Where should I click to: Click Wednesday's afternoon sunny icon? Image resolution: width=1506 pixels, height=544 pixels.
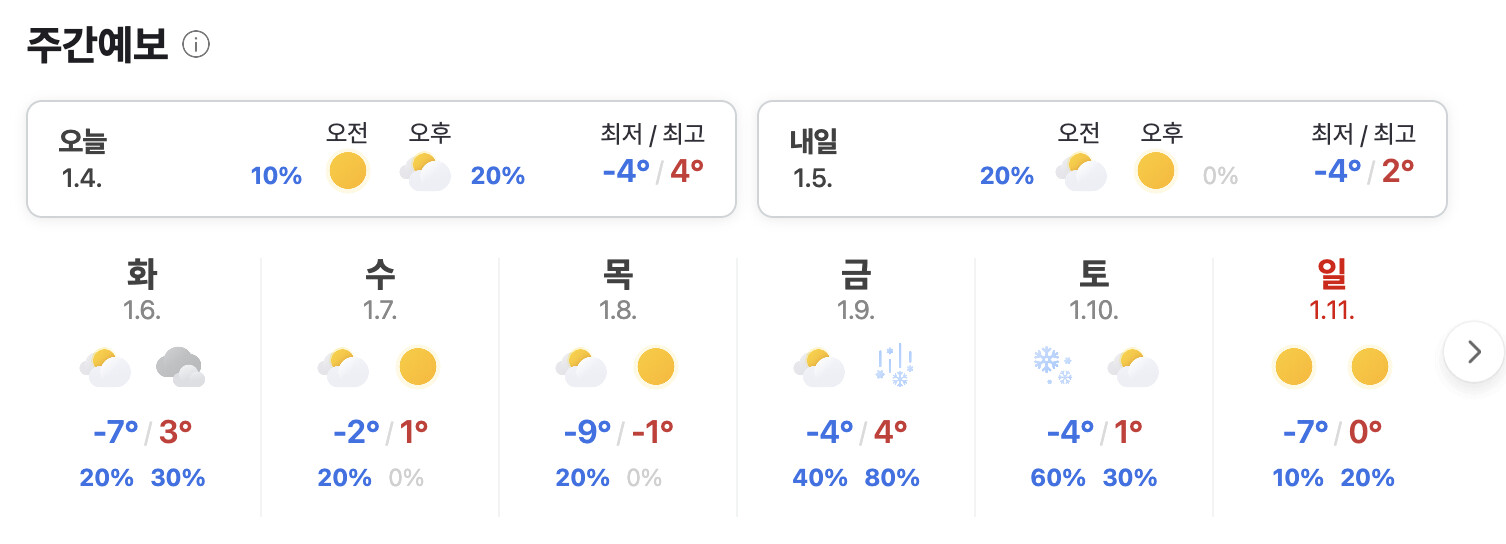[418, 367]
